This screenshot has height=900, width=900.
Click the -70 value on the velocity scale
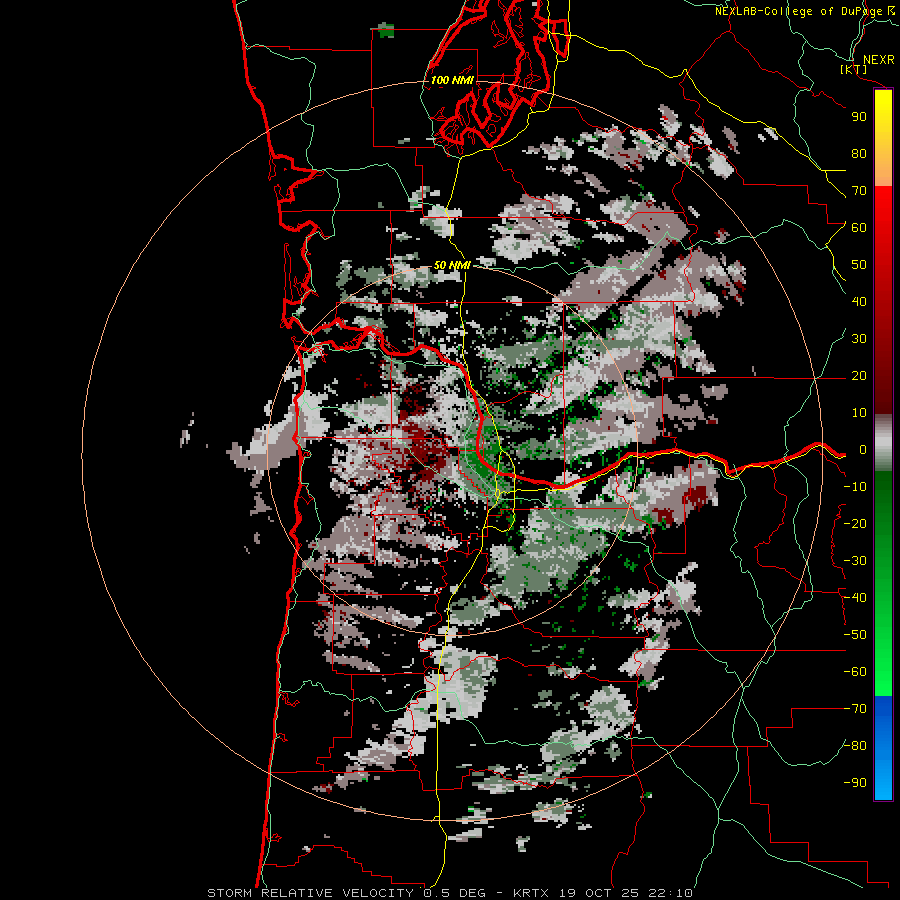click(x=855, y=709)
